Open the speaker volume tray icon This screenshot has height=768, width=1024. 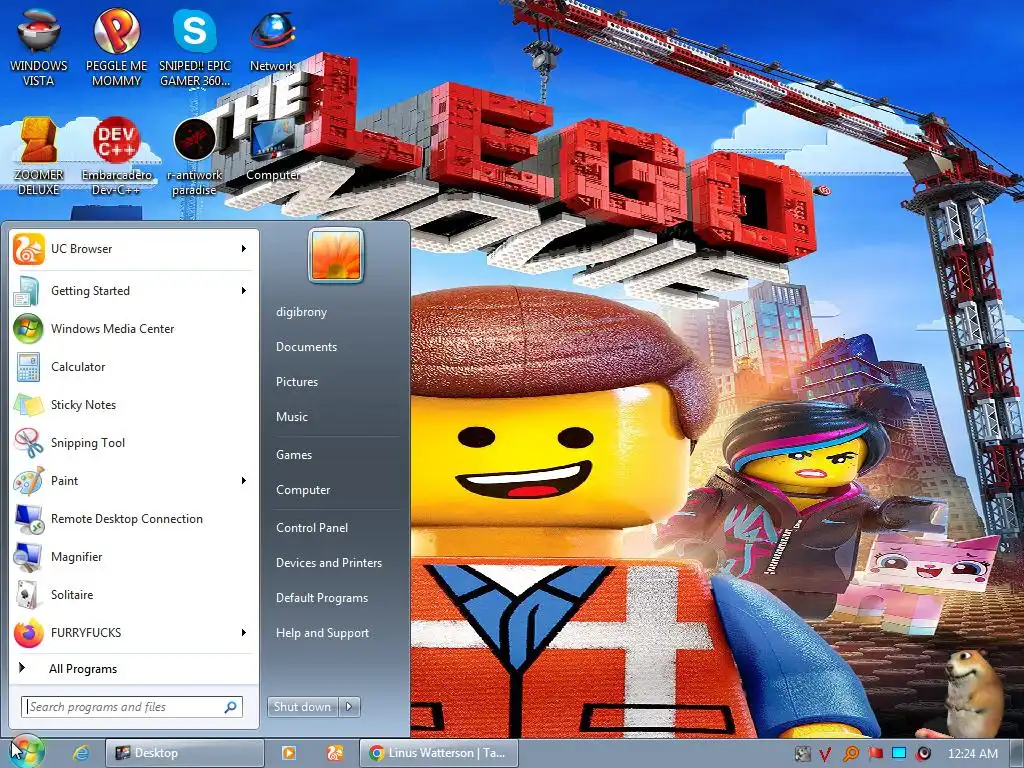pyautogui.click(x=923, y=754)
